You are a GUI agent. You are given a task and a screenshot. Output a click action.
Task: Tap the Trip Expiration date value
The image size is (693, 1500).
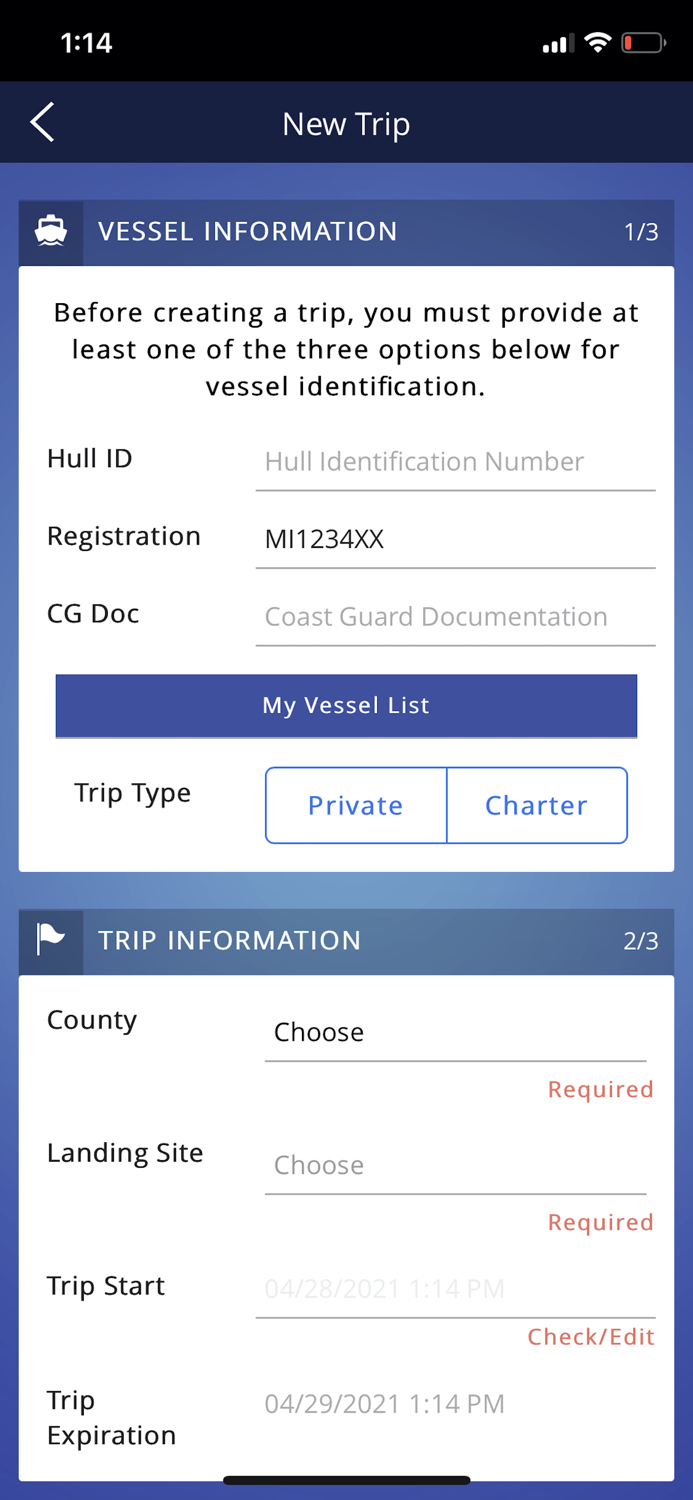[385, 1404]
